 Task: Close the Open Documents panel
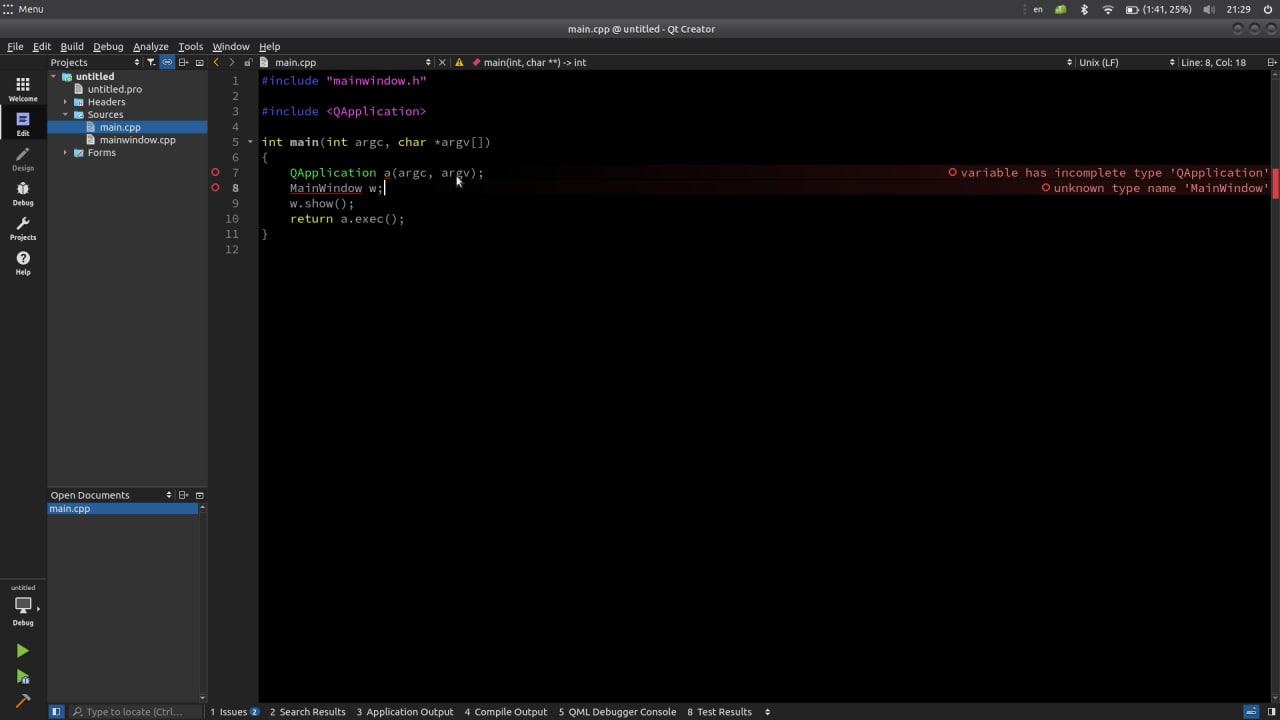pos(199,495)
